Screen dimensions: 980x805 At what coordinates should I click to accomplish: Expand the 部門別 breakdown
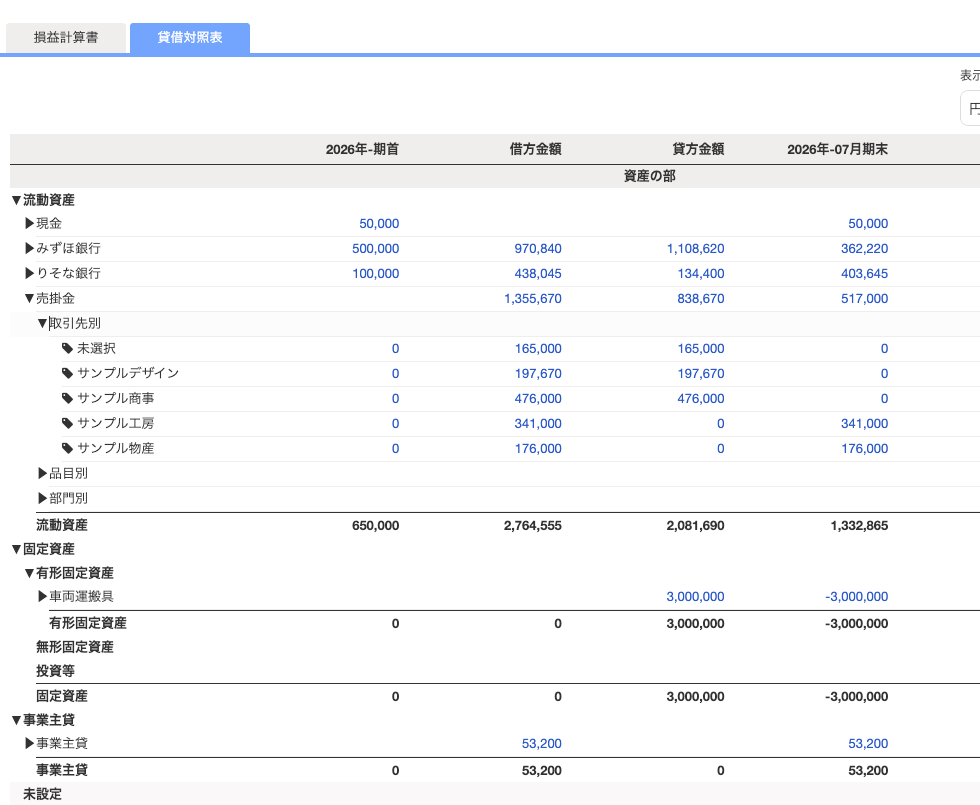pyautogui.click(x=42, y=498)
